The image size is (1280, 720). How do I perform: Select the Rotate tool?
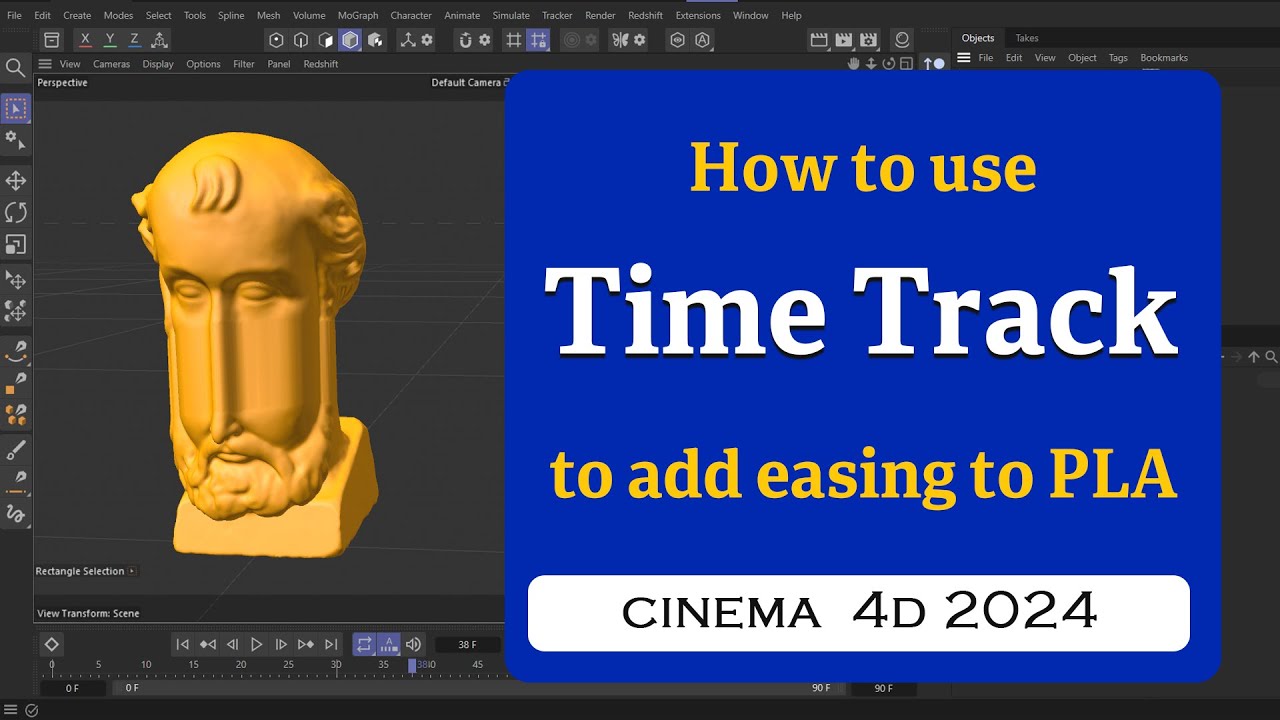15,212
